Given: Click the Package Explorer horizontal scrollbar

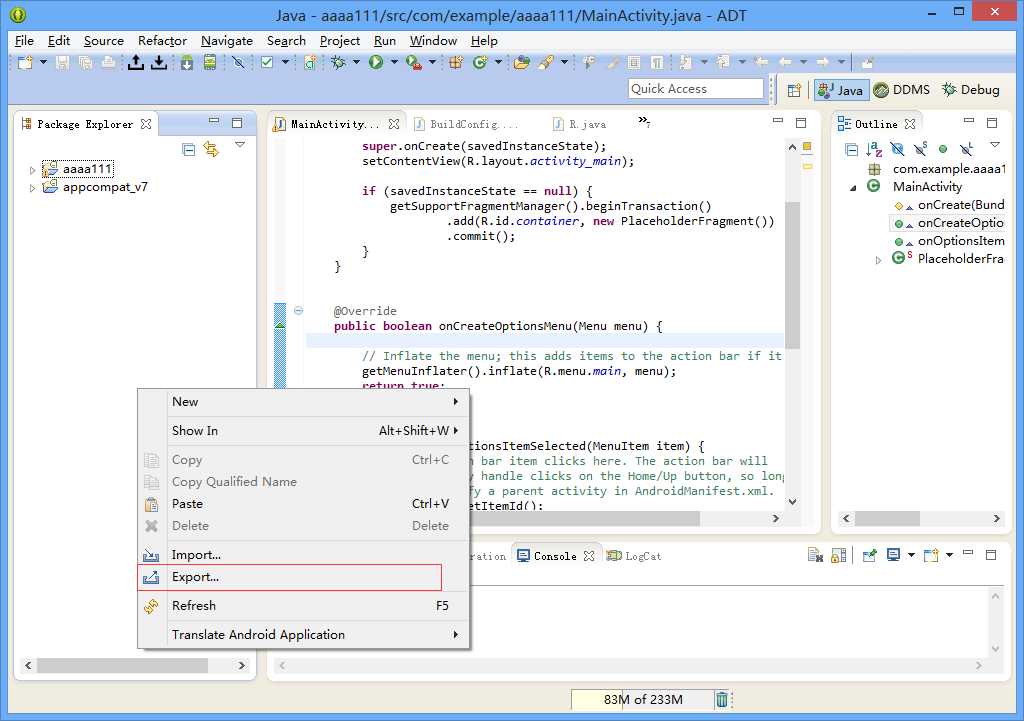Looking at the screenshot, I should tap(122, 665).
